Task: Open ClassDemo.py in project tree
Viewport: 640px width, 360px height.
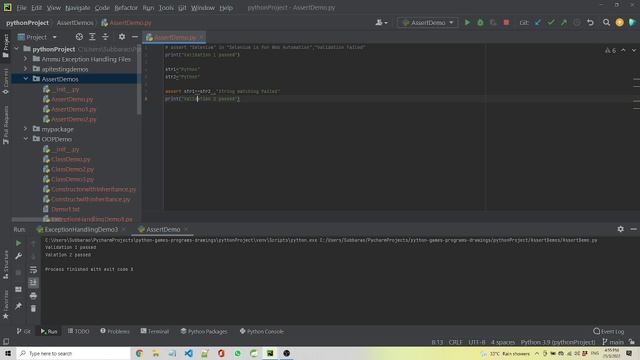Action: 71,159
